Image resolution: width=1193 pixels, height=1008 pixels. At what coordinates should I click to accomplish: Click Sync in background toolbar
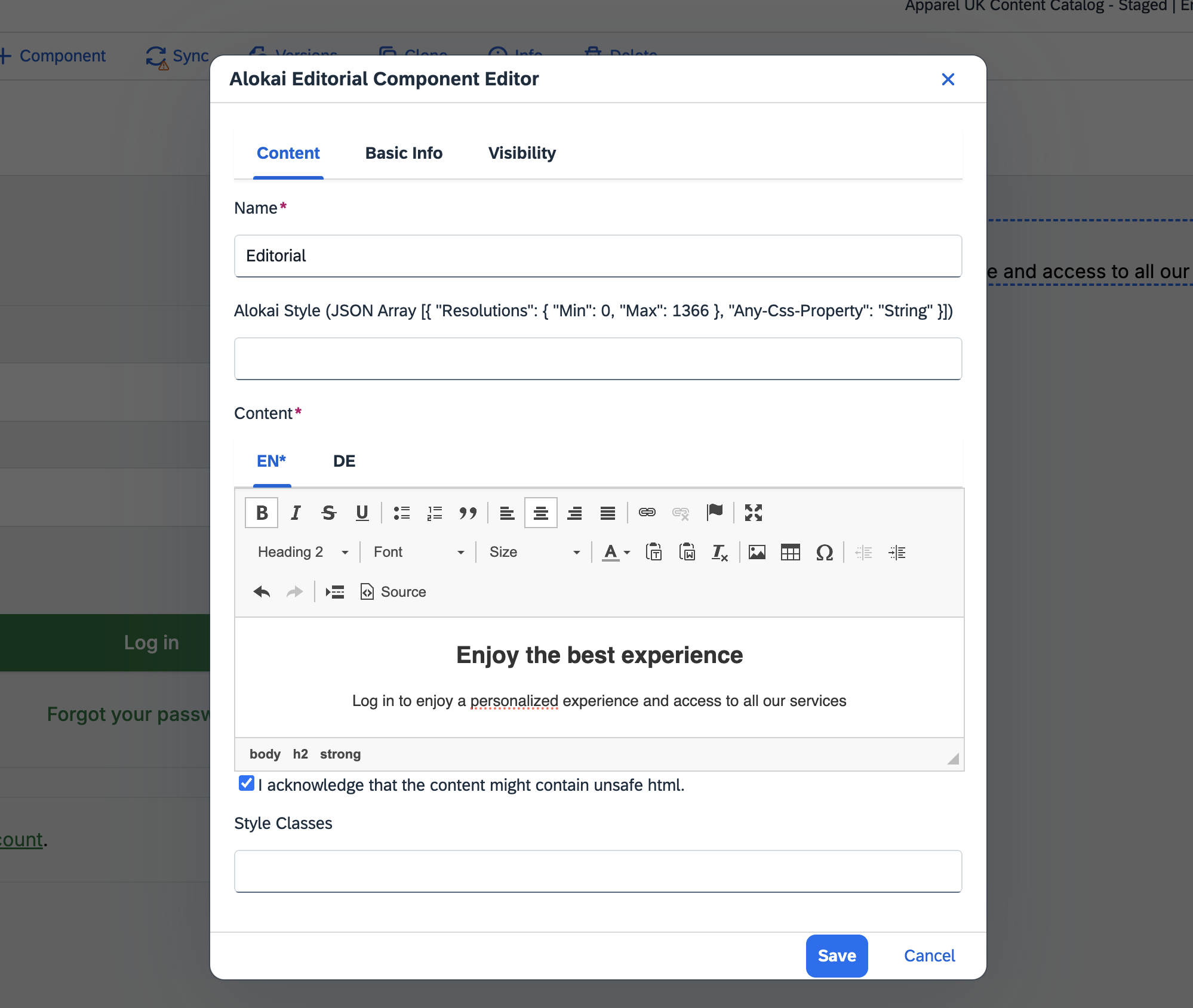click(x=178, y=56)
